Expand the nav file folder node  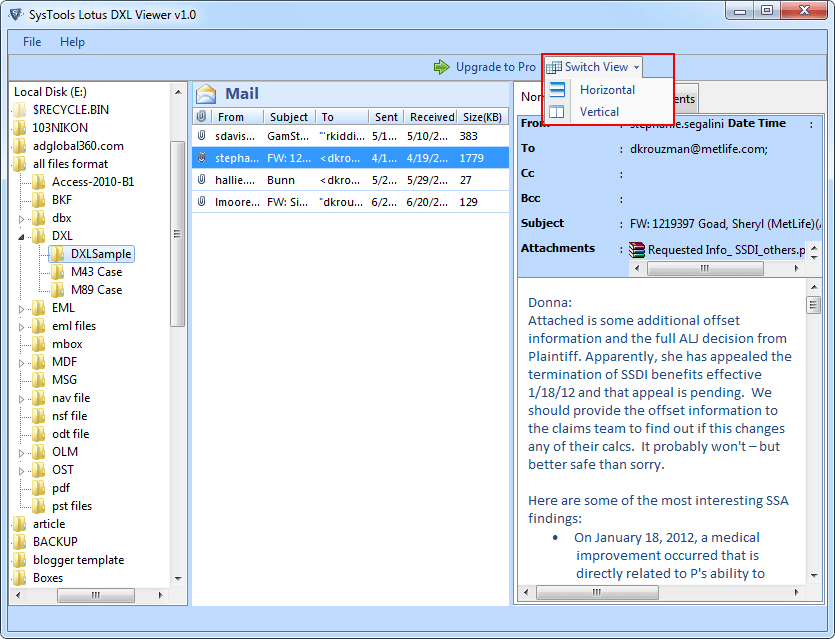[21, 399]
